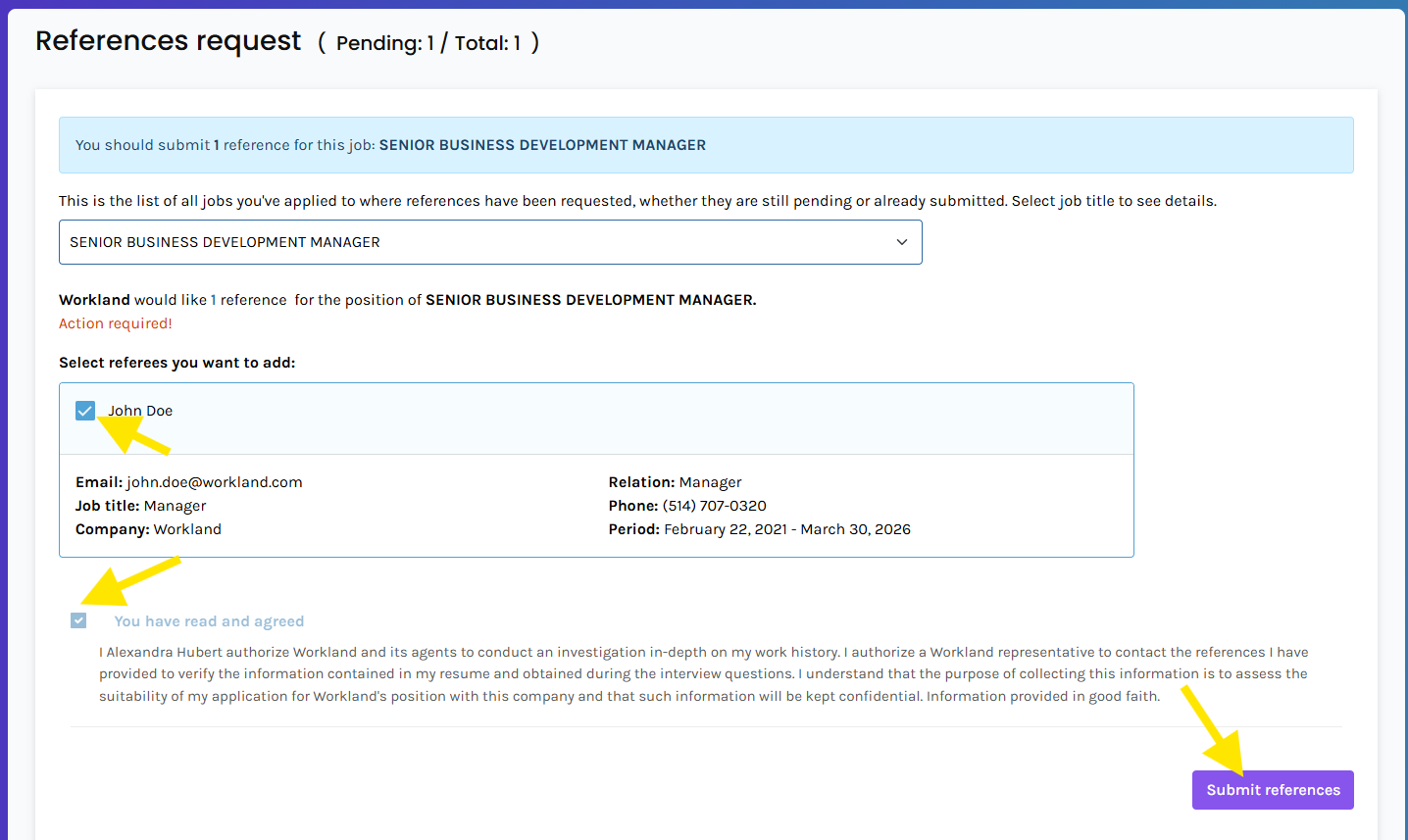The image size is (1408, 840).
Task: Click the 'Action required!' warning text
Action: 116,323
